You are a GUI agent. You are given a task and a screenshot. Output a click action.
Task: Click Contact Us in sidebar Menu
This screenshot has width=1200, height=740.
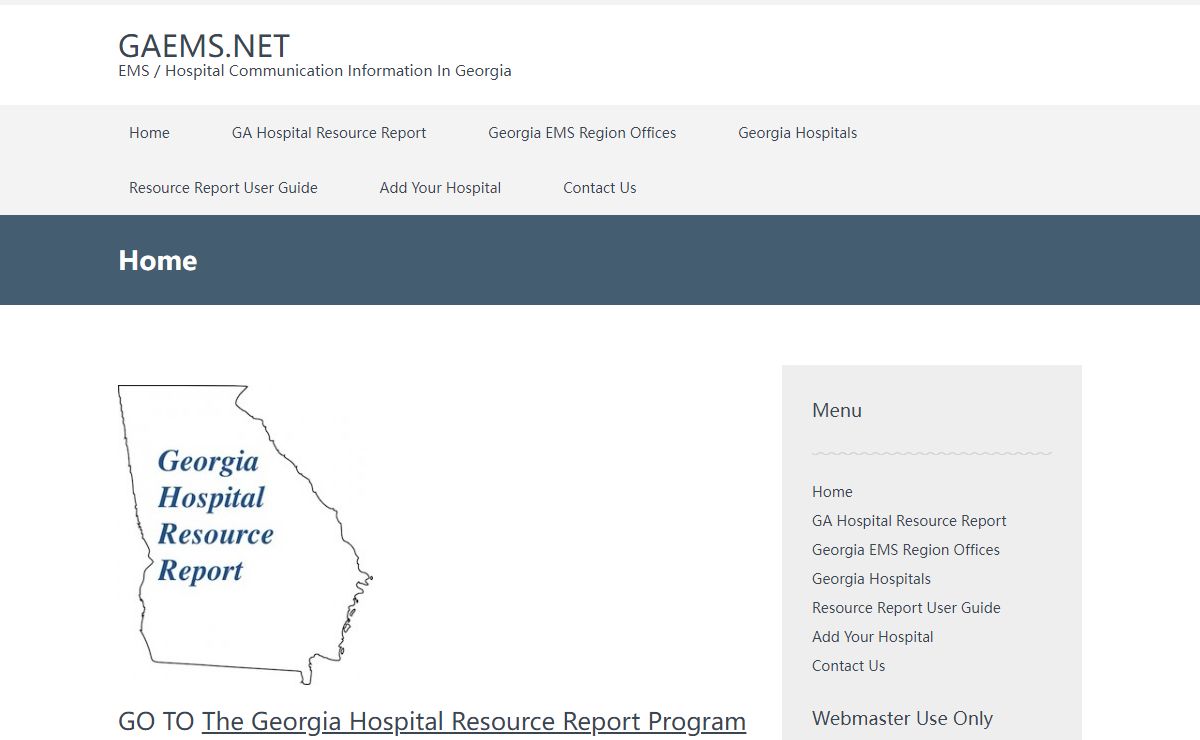[x=848, y=666]
